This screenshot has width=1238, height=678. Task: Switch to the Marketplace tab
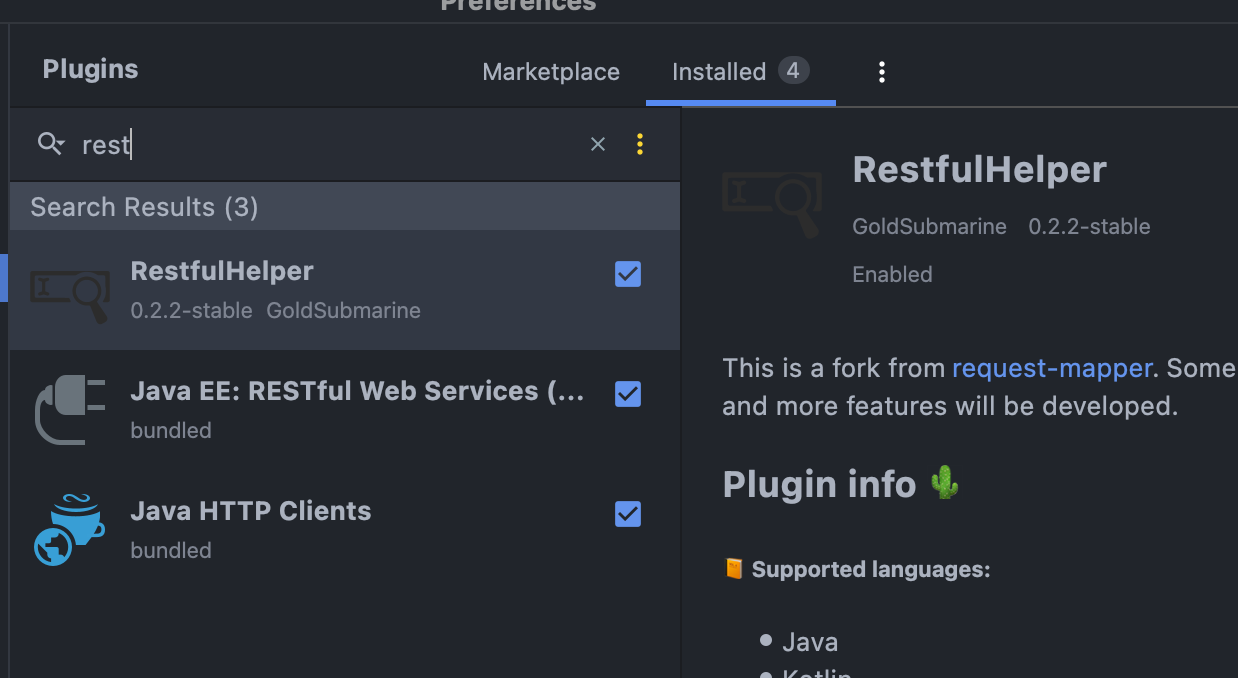click(x=551, y=72)
